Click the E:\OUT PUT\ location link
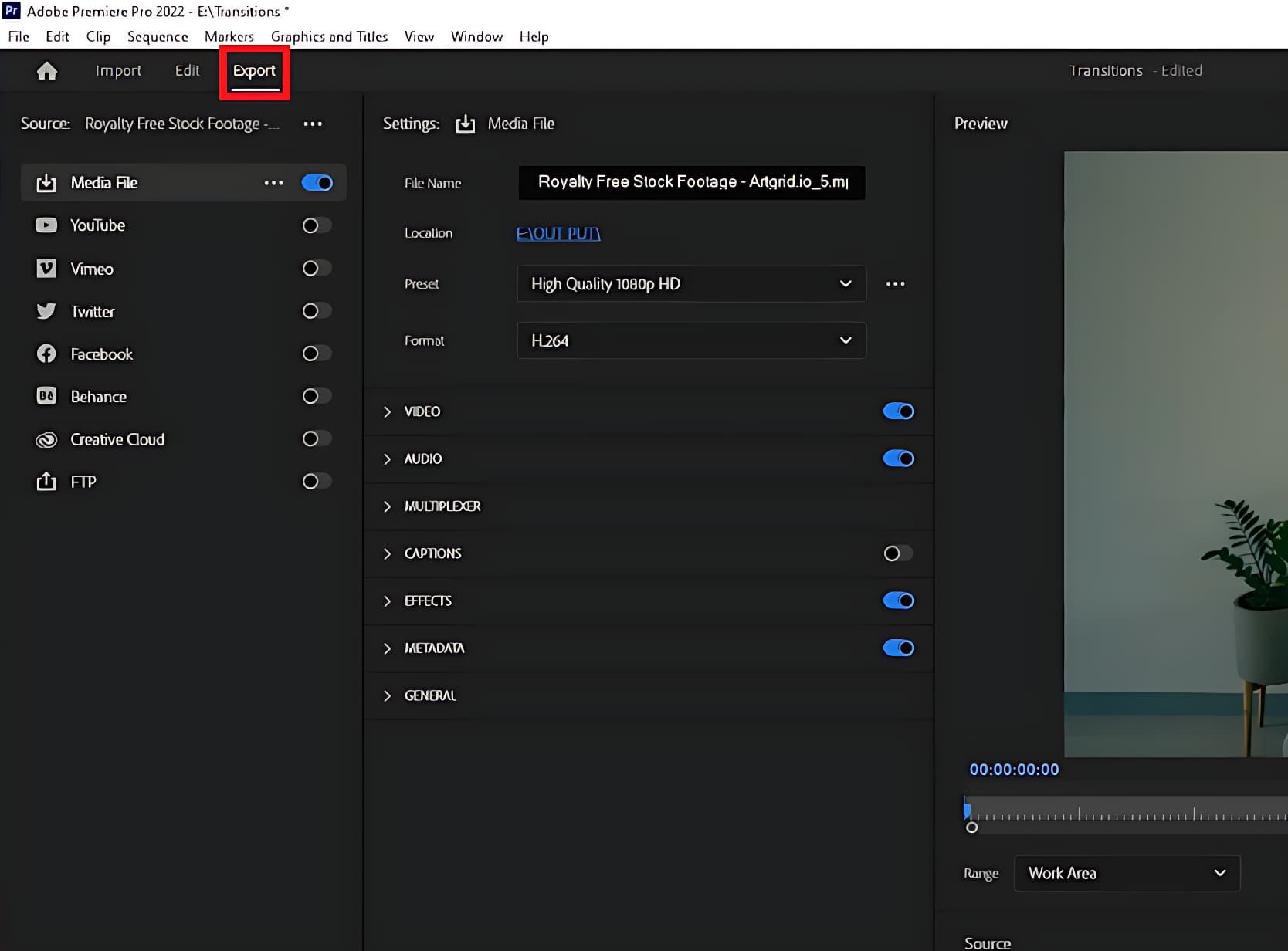The image size is (1288, 951). point(558,233)
